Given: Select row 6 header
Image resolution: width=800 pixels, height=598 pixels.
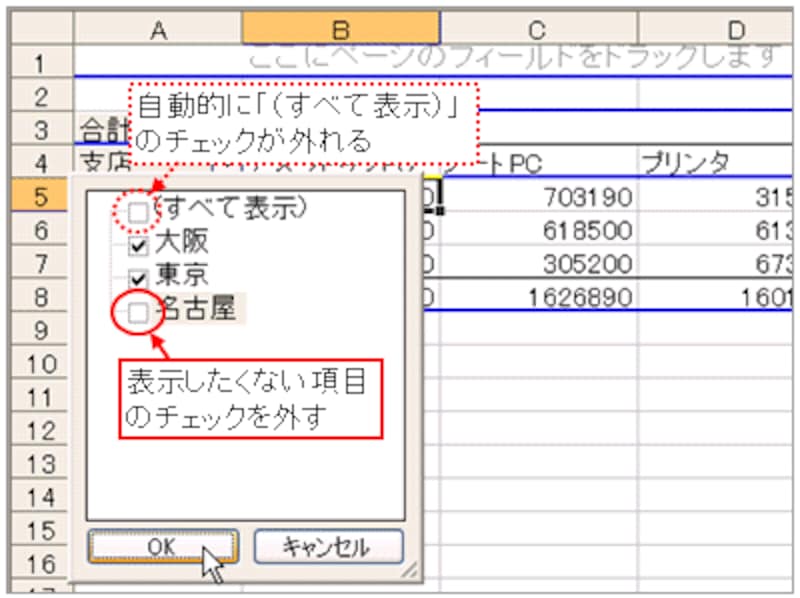Looking at the screenshot, I should tap(40, 230).
